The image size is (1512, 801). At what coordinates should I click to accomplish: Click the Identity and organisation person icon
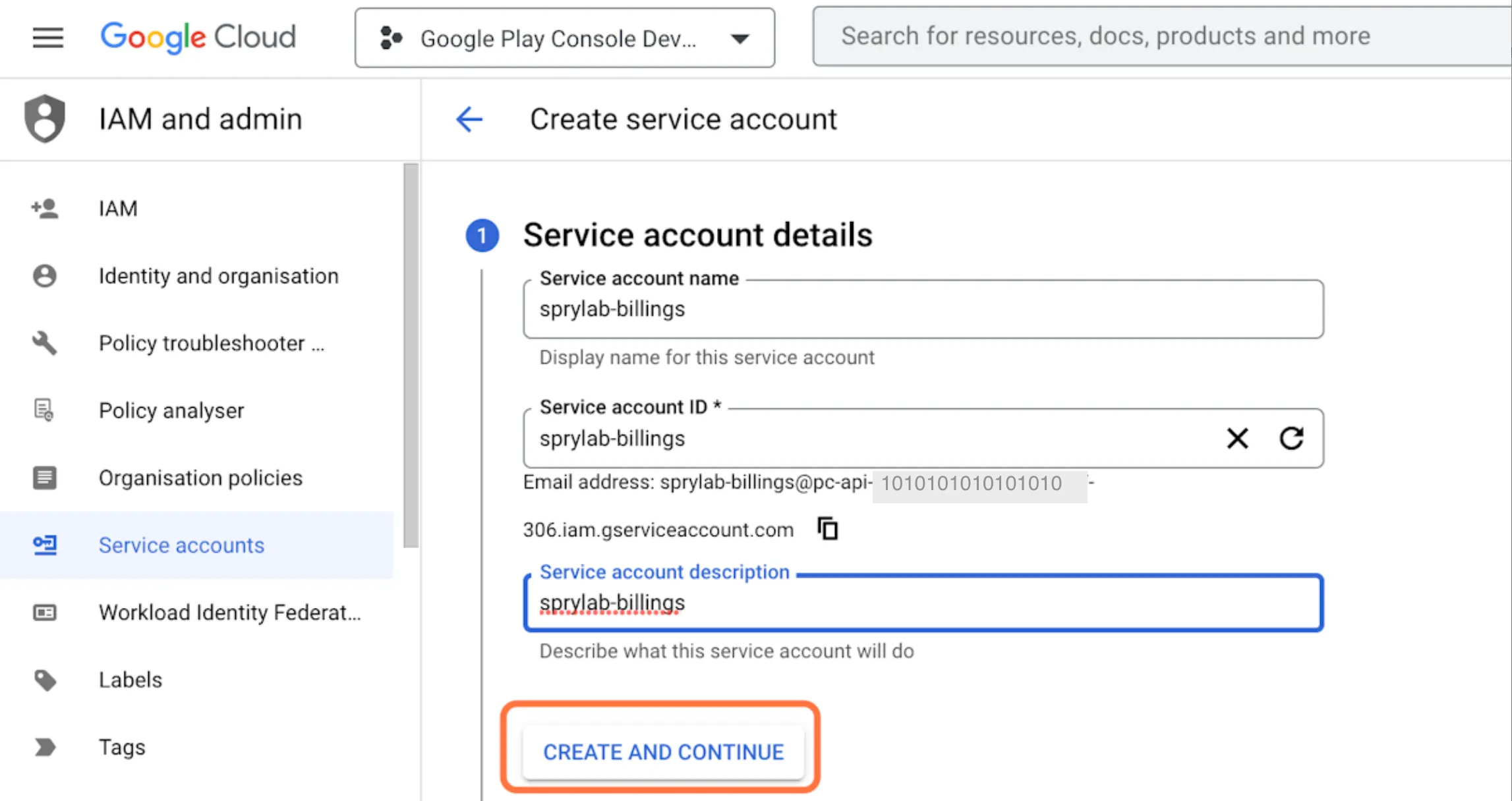(45, 276)
